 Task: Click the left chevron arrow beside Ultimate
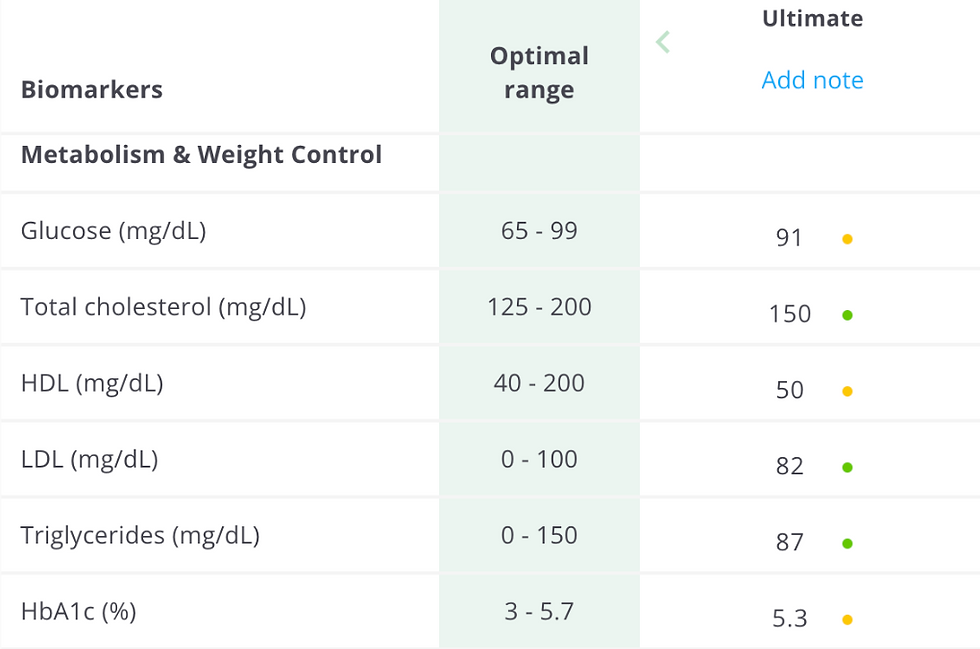tap(663, 42)
